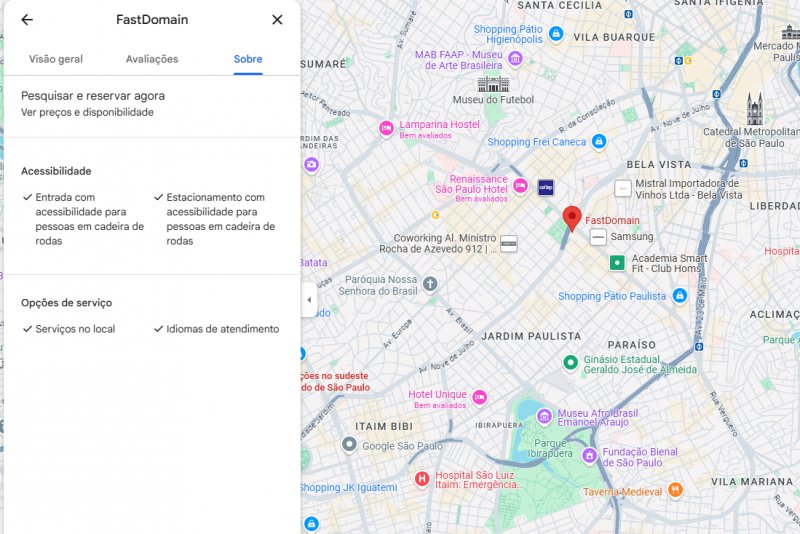Screen dimensions: 800x534
Task: Click Catedral Metropolitana cathedral icon
Action: 755,109
